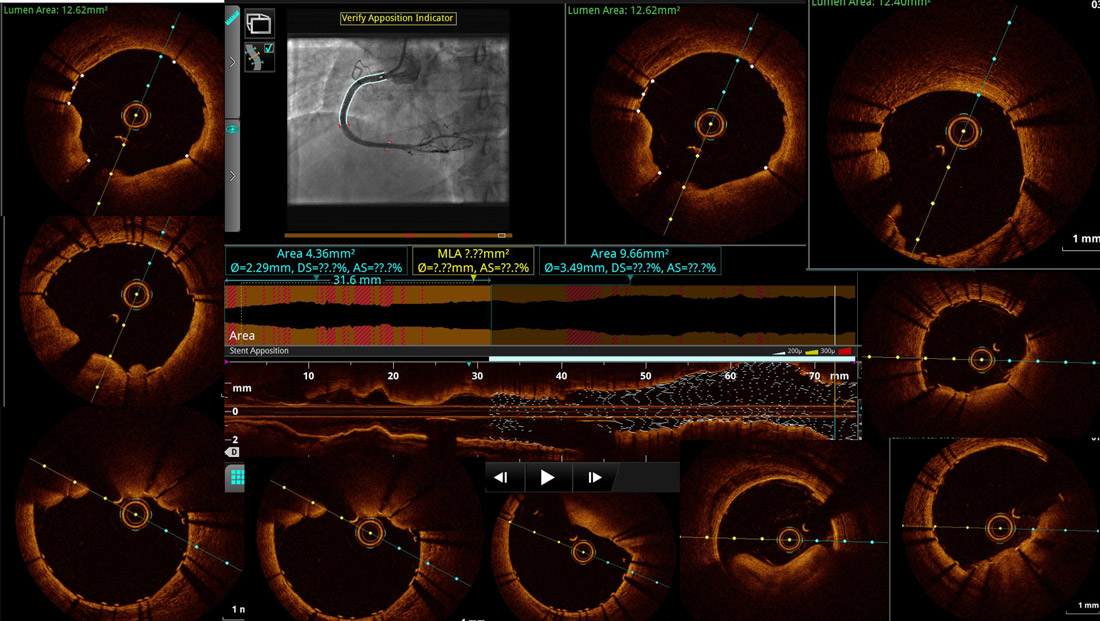Click the D distal marker tag
1100x621 pixels.
[x=234, y=452]
